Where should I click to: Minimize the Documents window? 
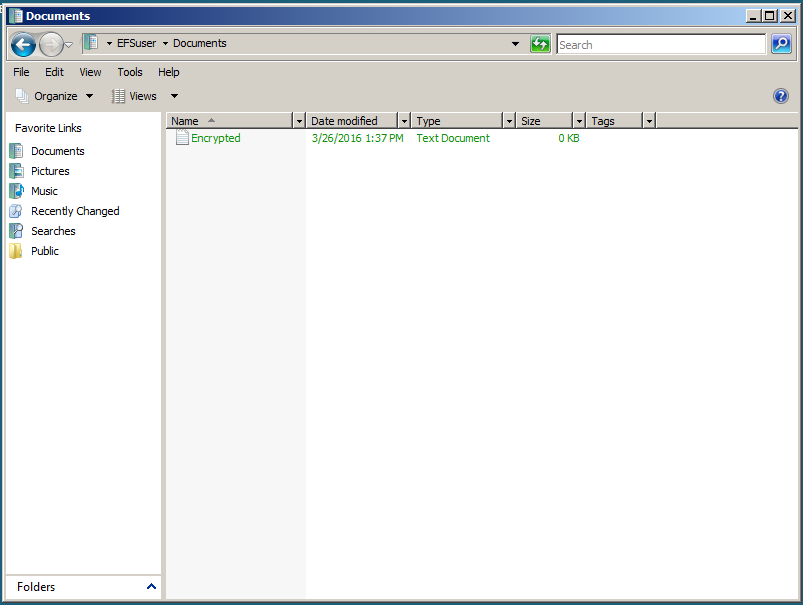[x=753, y=16]
